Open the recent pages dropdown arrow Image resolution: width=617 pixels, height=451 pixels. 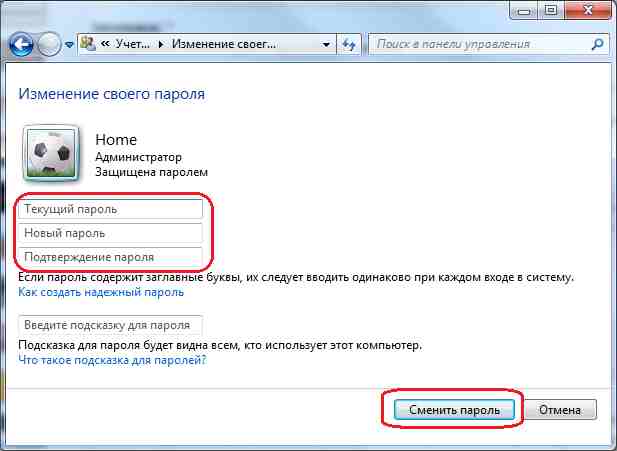pos(69,45)
